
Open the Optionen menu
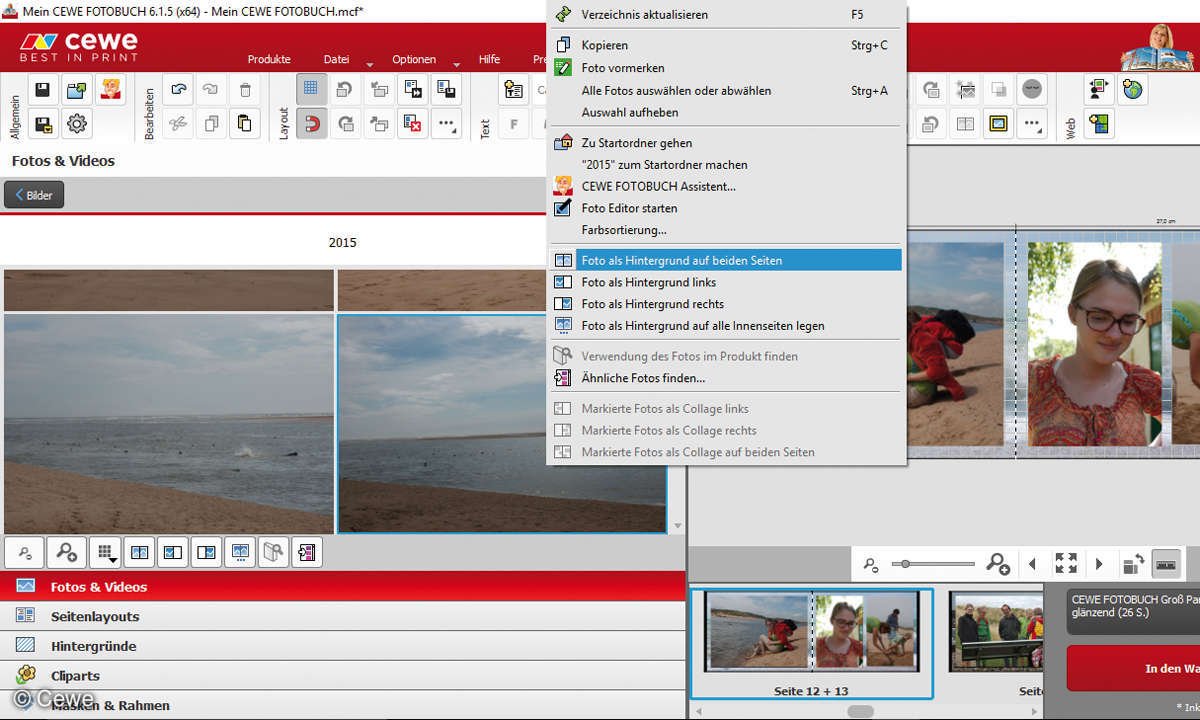coord(414,59)
